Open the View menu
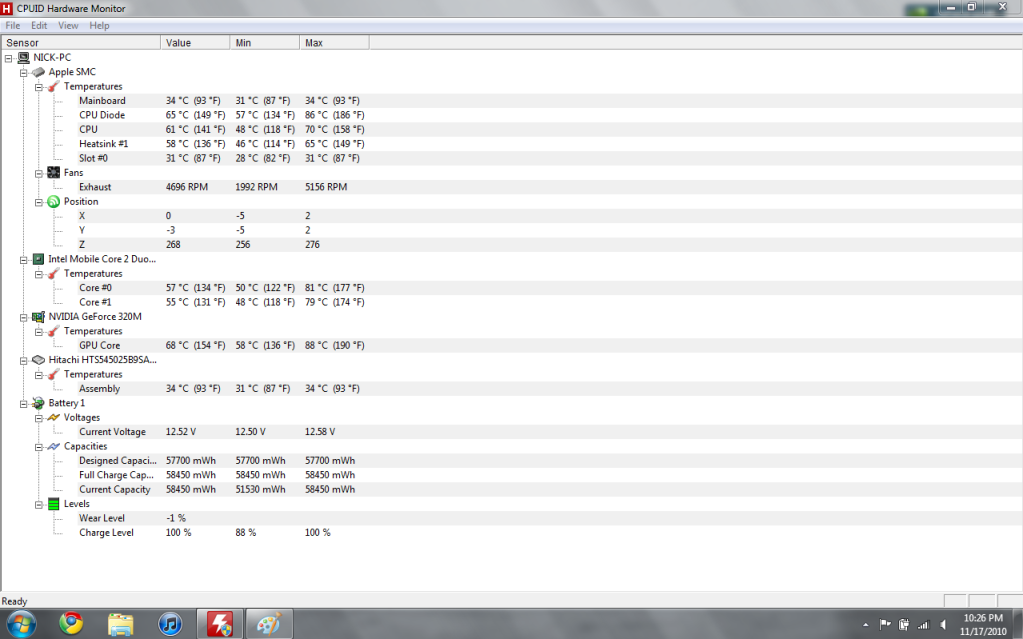Image resolution: width=1023 pixels, height=639 pixels. click(68, 25)
